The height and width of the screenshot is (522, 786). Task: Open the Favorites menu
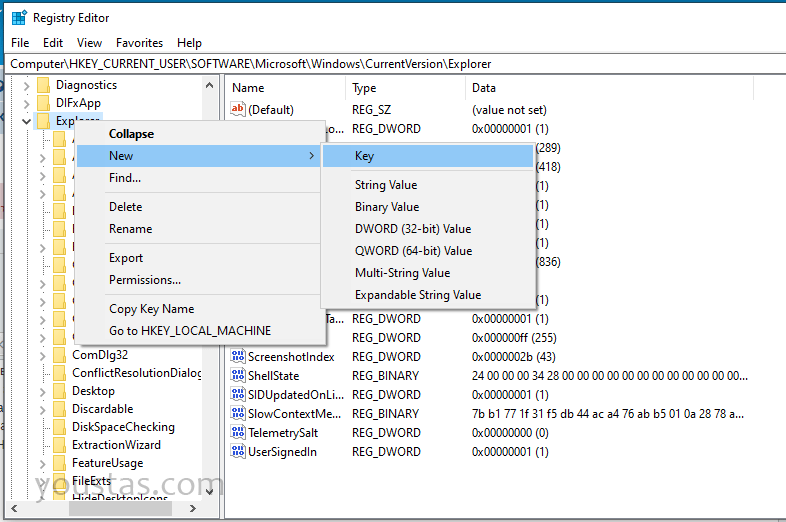139,43
